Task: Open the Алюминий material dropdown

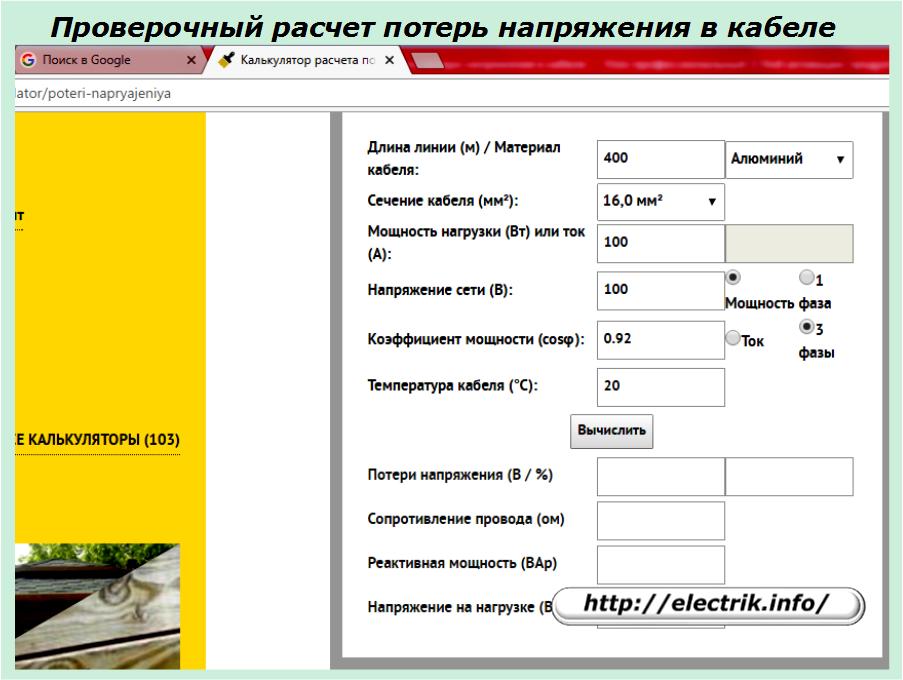Action: pos(788,159)
